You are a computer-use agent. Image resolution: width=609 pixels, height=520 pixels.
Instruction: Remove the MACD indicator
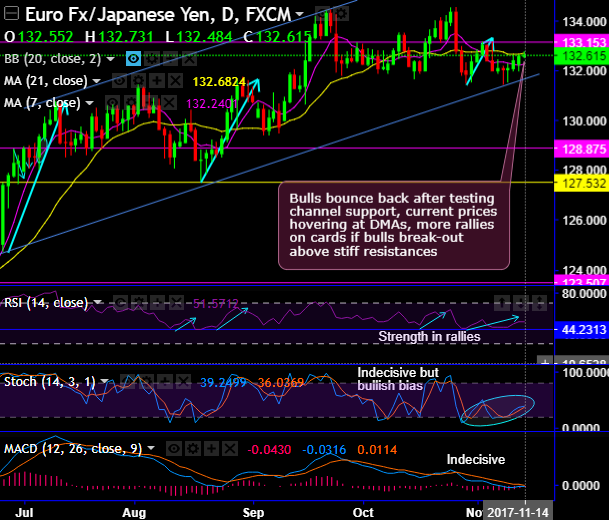click(x=230, y=449)
